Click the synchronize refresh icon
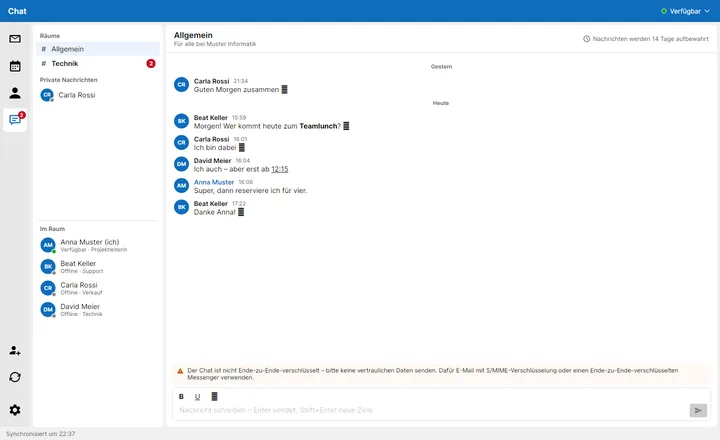 coord(15,377)
